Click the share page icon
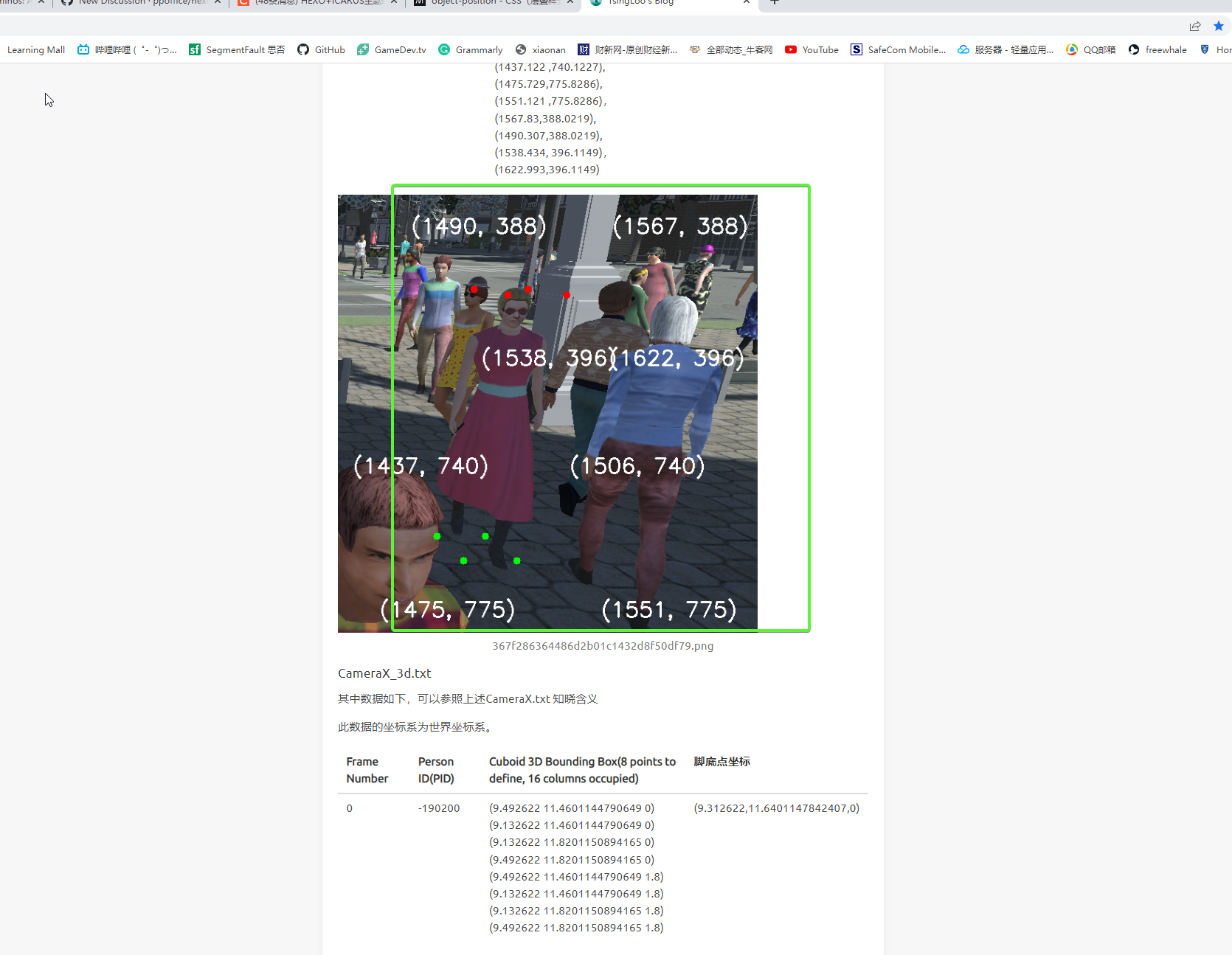1232x955 pixels. (x=1194, y=25)
